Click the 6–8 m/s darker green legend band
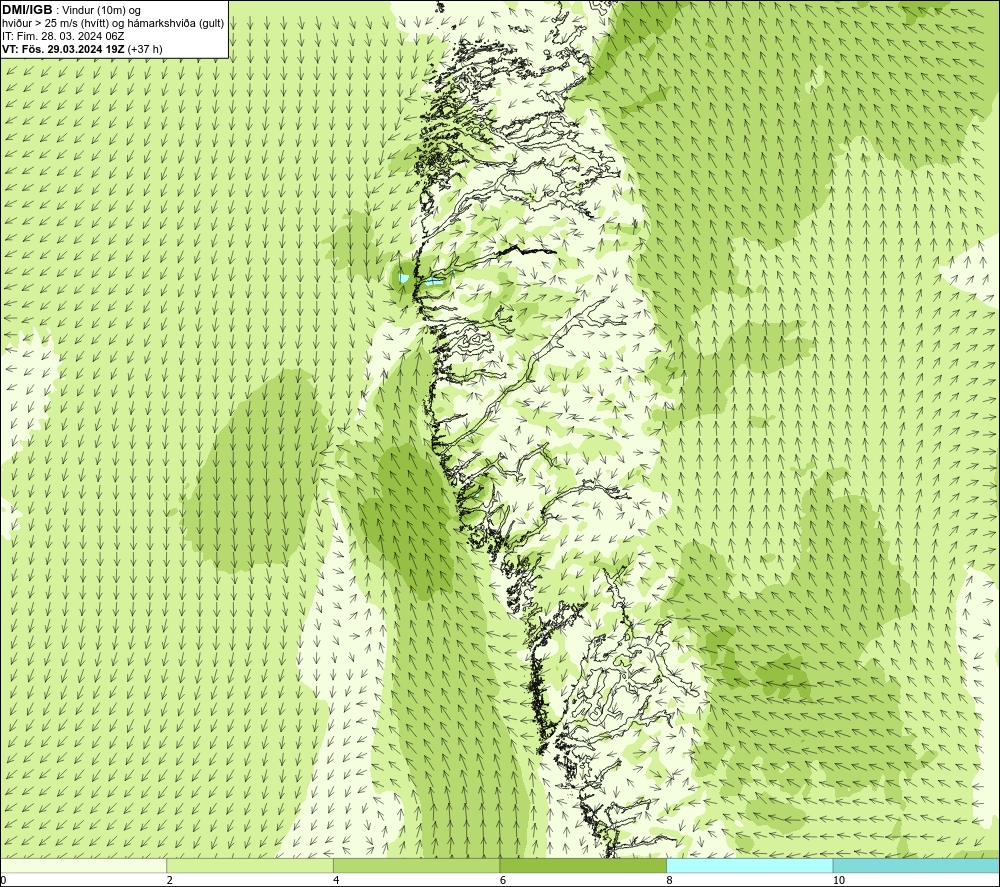This screenshot has width=1000, height=887. coord(583,865)
